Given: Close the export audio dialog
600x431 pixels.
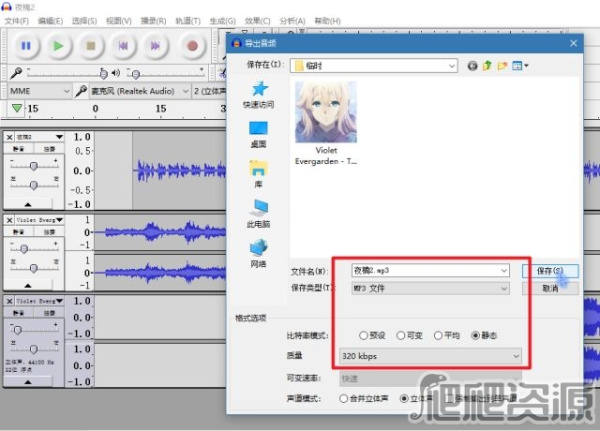Looking at the screenshot, I should pyautogui.click(x=573, y=43).
